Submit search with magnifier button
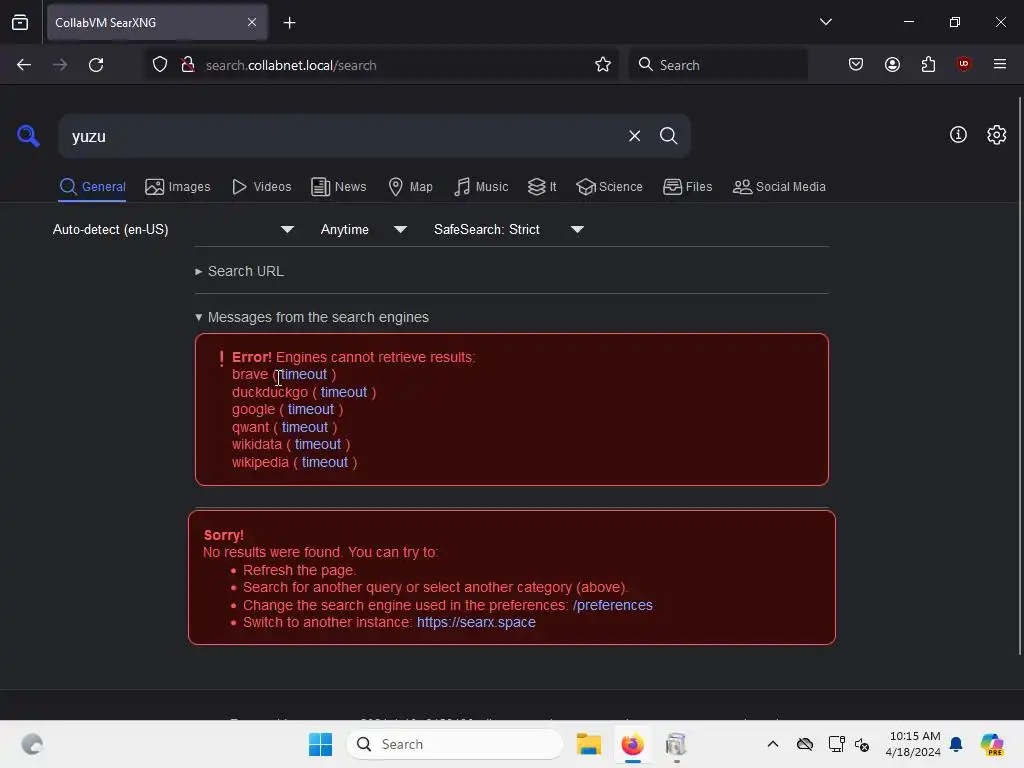The width and height of the screenshot is (1024, 768). click(x=668, y=136)
